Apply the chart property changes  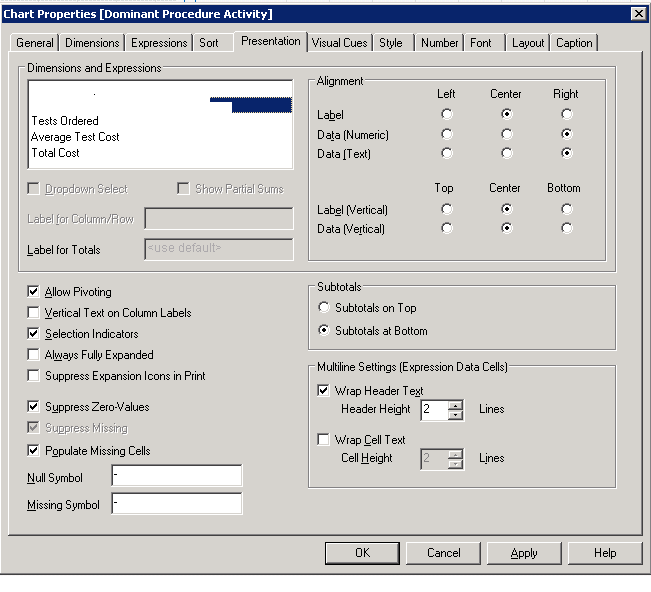click(x=524, y=553)
